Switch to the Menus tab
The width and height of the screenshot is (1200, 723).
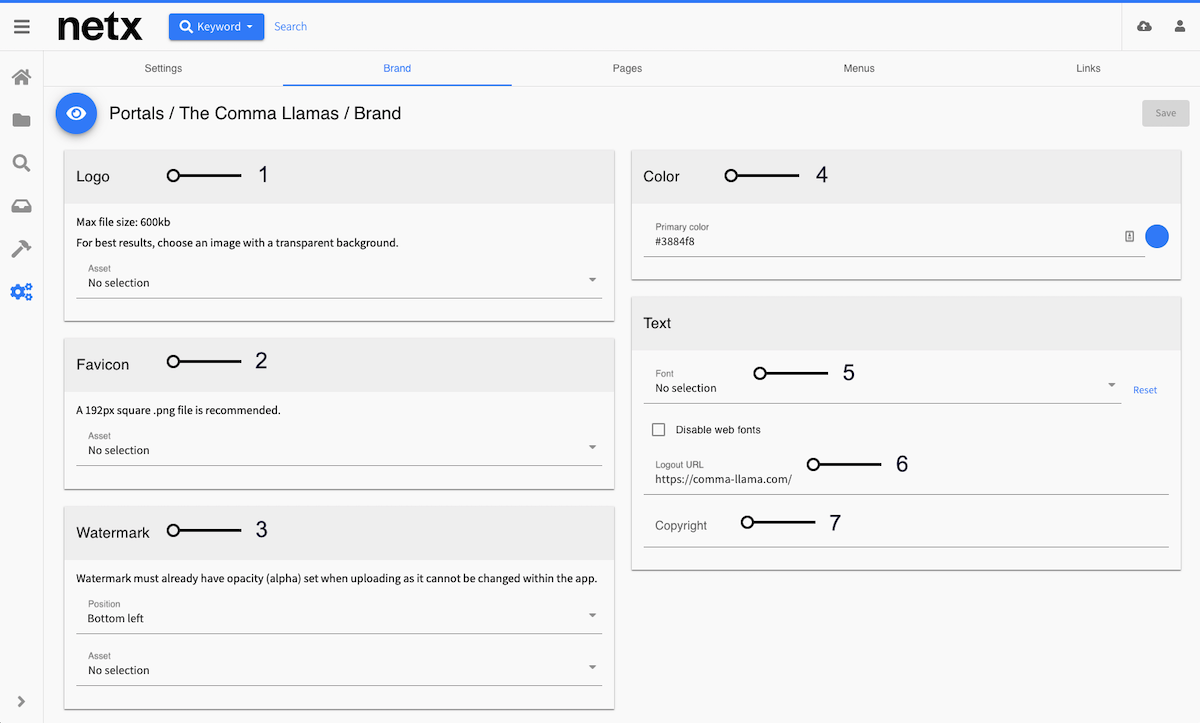[858, 68]
